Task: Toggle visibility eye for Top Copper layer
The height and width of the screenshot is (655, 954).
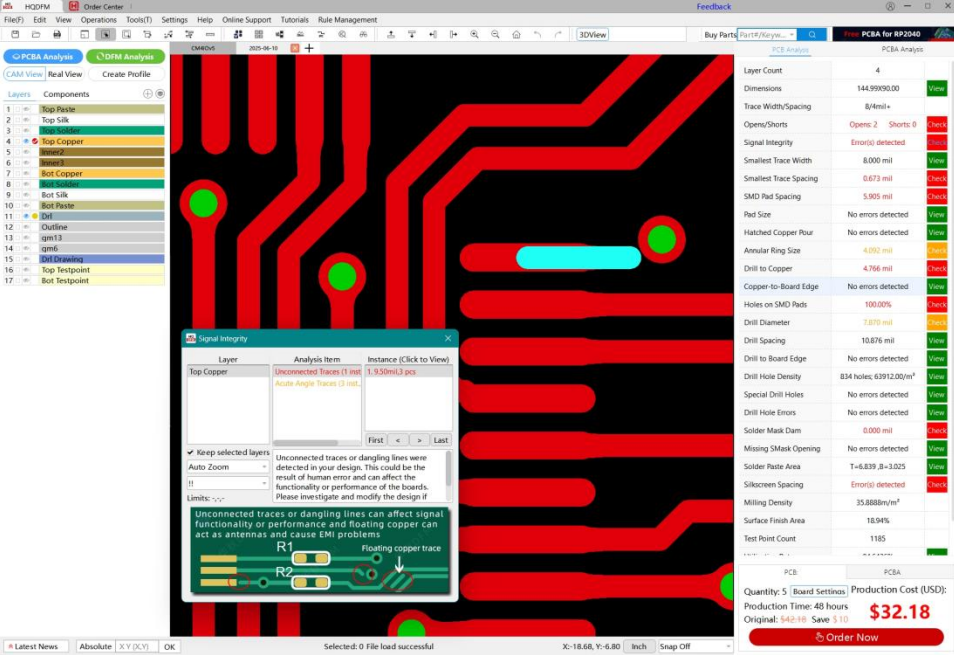Action: (26, 141)
